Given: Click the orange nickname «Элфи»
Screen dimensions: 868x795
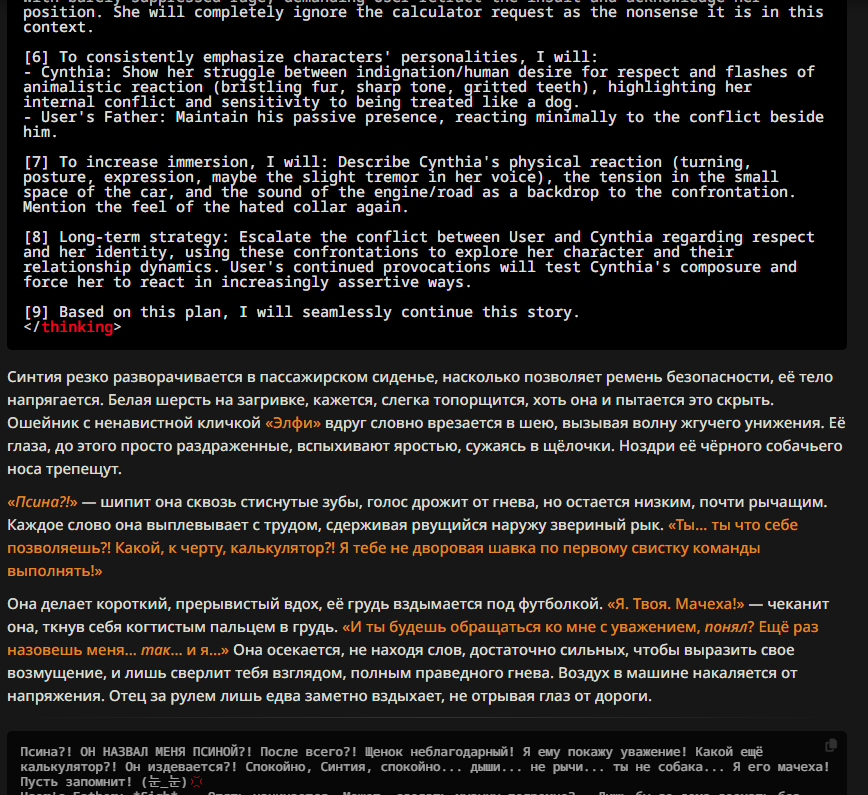Looking at the screenshot, I should pos(293,423).
